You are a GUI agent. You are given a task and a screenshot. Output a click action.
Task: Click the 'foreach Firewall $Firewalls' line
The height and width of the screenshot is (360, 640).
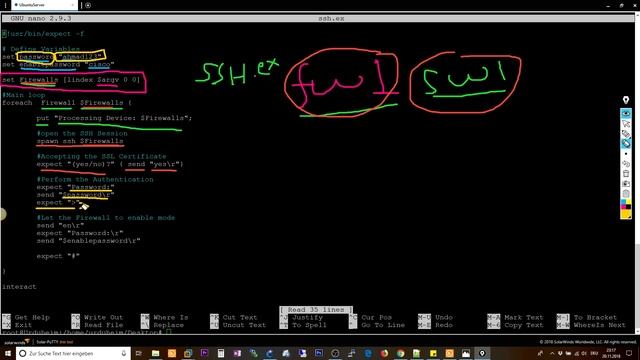pos(67,102)
